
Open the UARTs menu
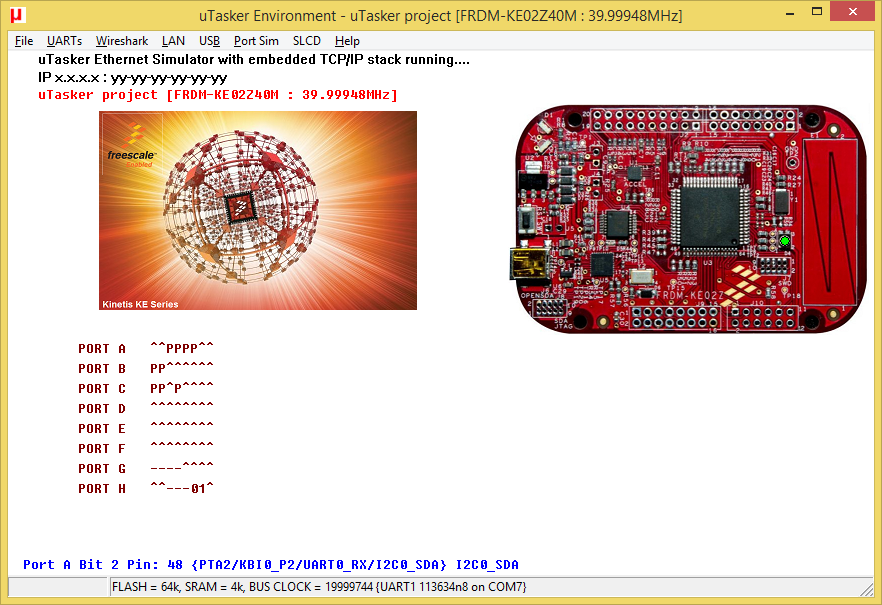pos(64,41)
